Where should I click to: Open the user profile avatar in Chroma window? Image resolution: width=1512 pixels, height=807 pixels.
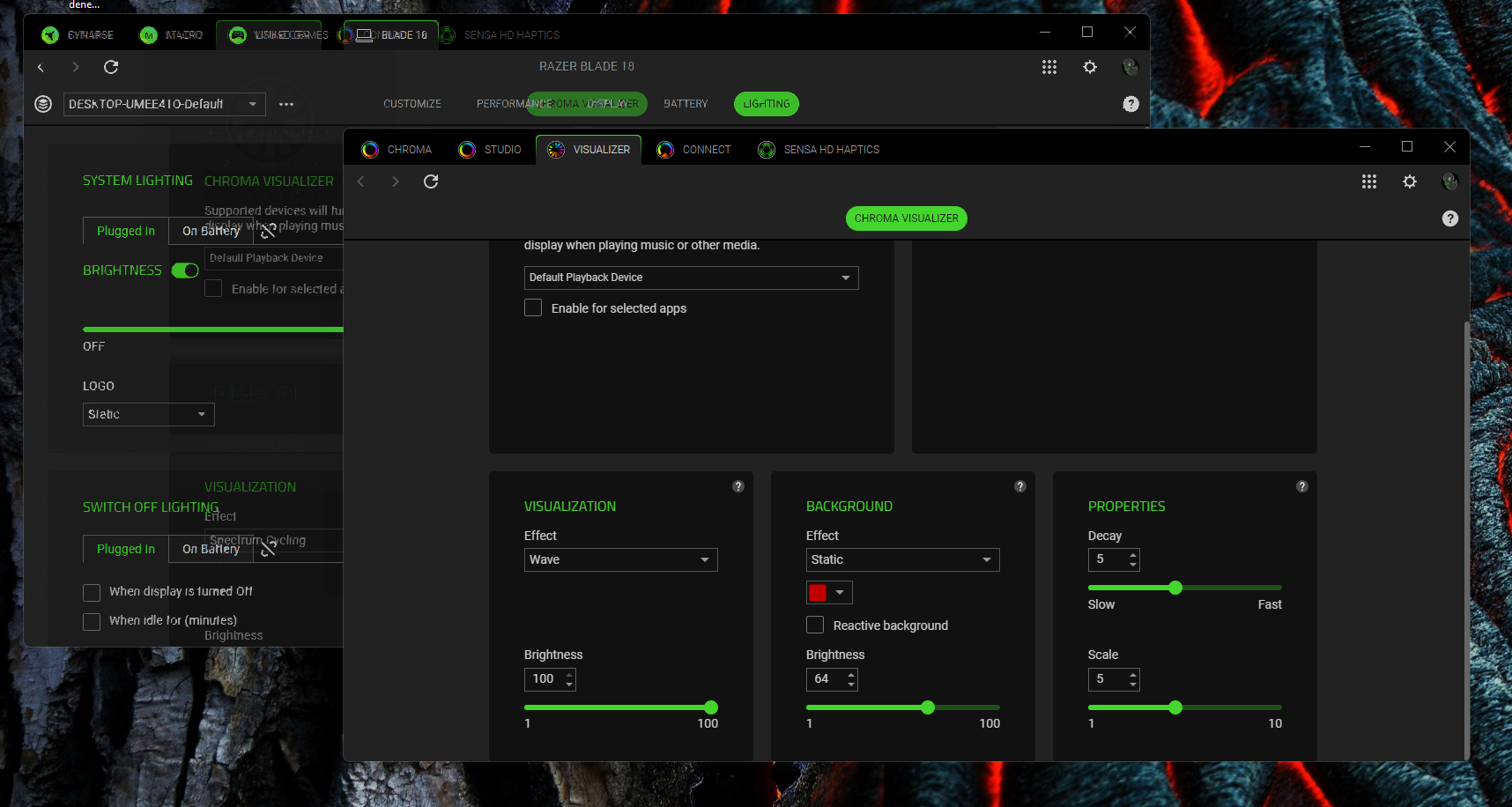point(1449,181)
